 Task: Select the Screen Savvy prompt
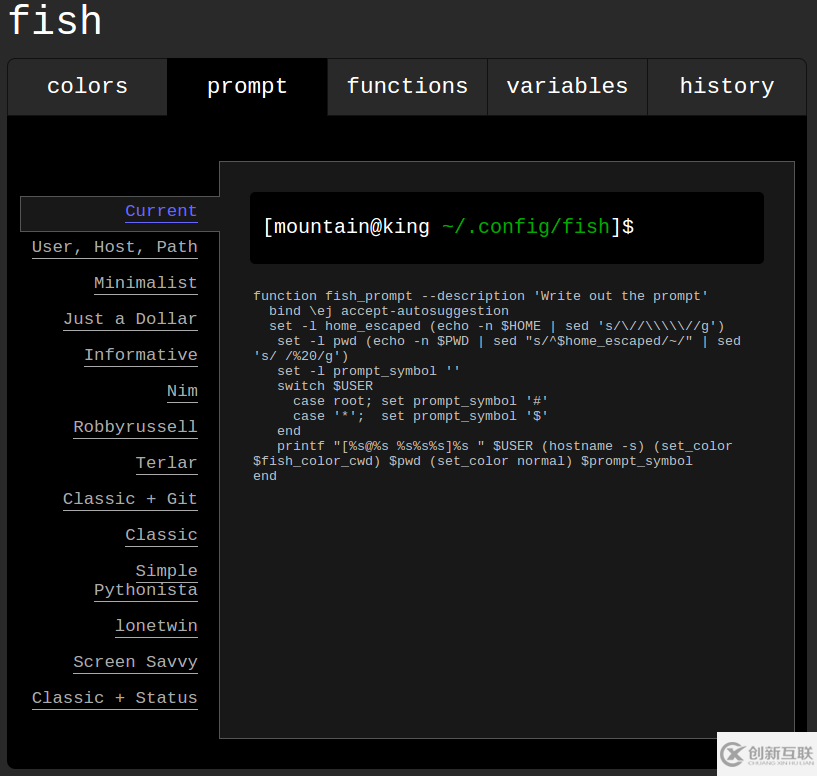tap(135, 662)
